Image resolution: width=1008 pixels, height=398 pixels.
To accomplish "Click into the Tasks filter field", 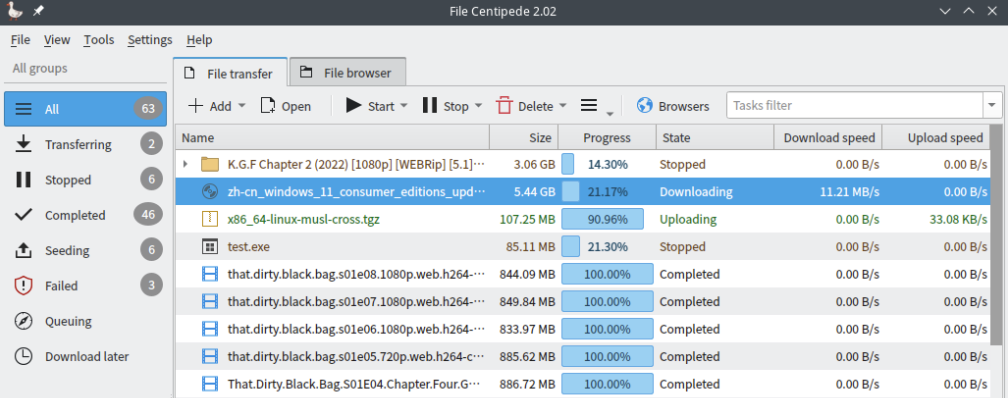I will coord(855,105).
